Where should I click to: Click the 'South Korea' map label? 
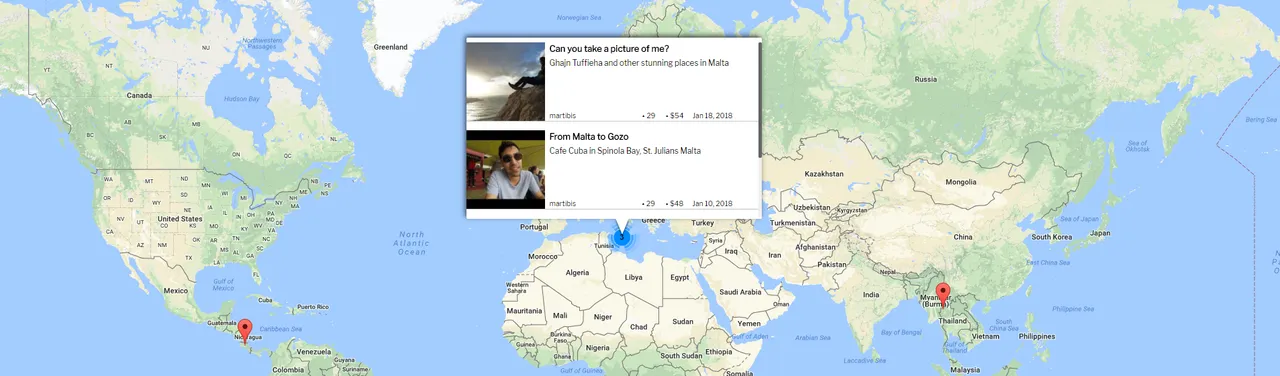coord(1052,237)
